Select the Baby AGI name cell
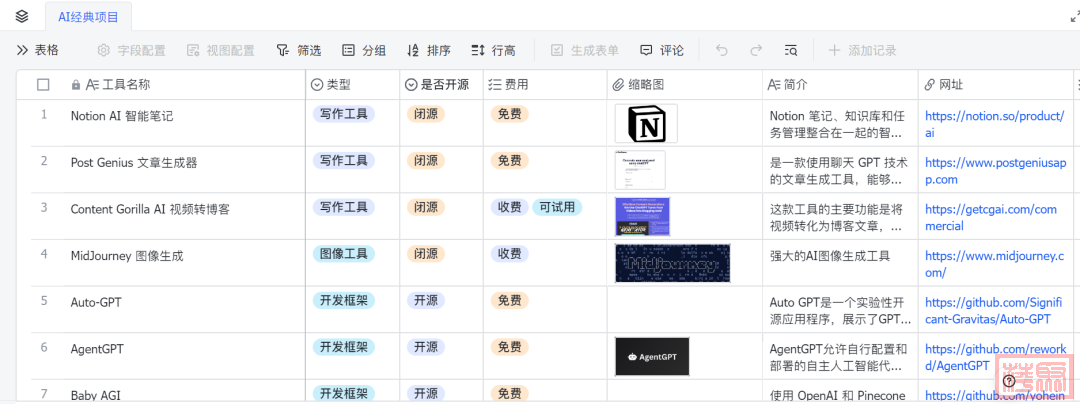Viewport: 1080px width, 404px height. point(185,392)
